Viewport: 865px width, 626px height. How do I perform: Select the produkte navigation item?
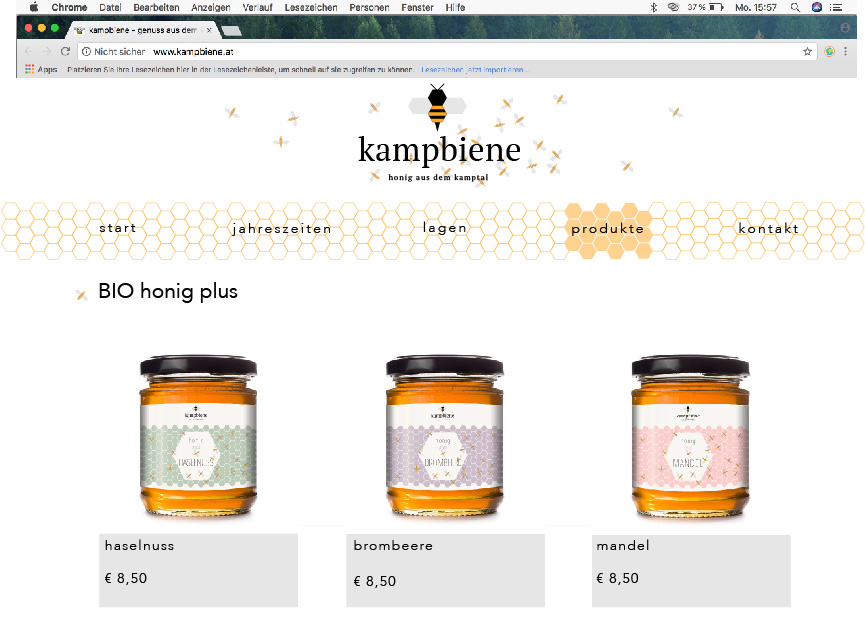click(607, 229)
